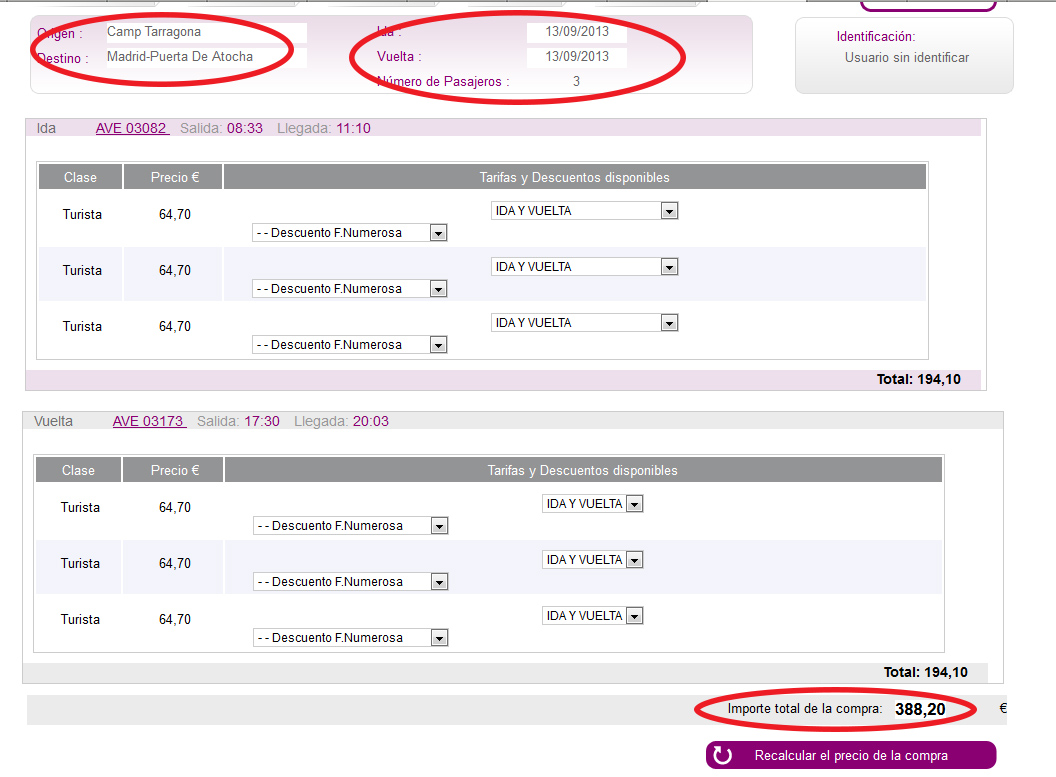Click the refresh icon on Recalcular button
Viewport: 1056px width, 777px height.
coord(723,755)
